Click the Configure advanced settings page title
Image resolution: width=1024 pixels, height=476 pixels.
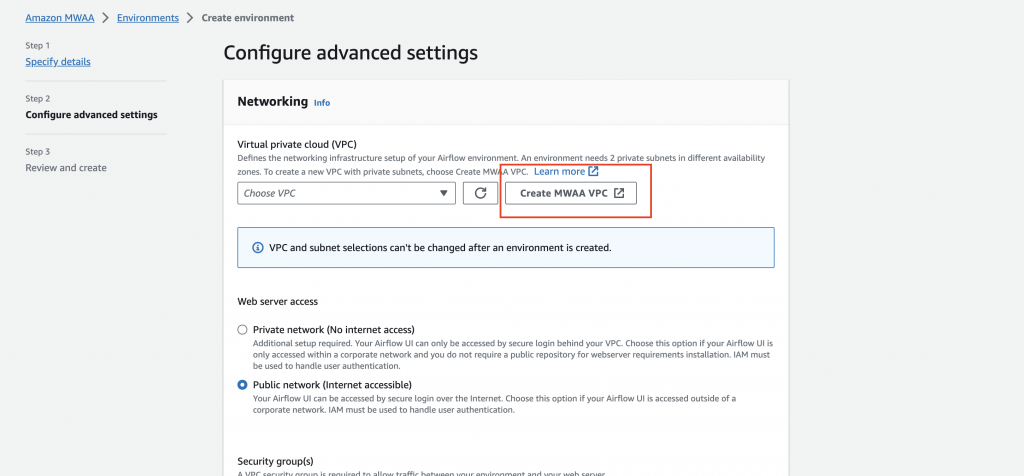pyautogui.click(x=351, y=53)
